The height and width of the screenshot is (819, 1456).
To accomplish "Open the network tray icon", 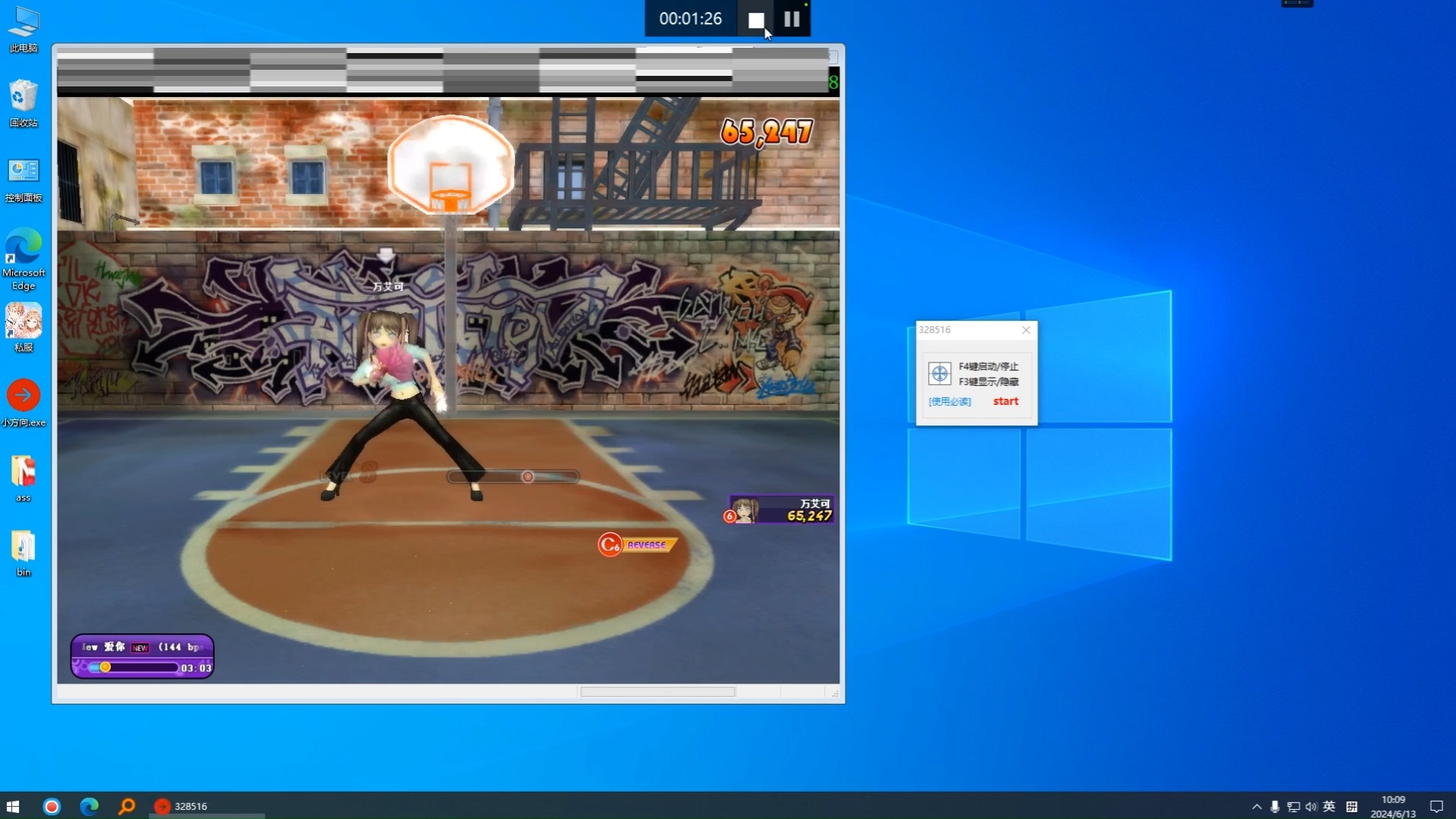I will tap(1294, 806).
